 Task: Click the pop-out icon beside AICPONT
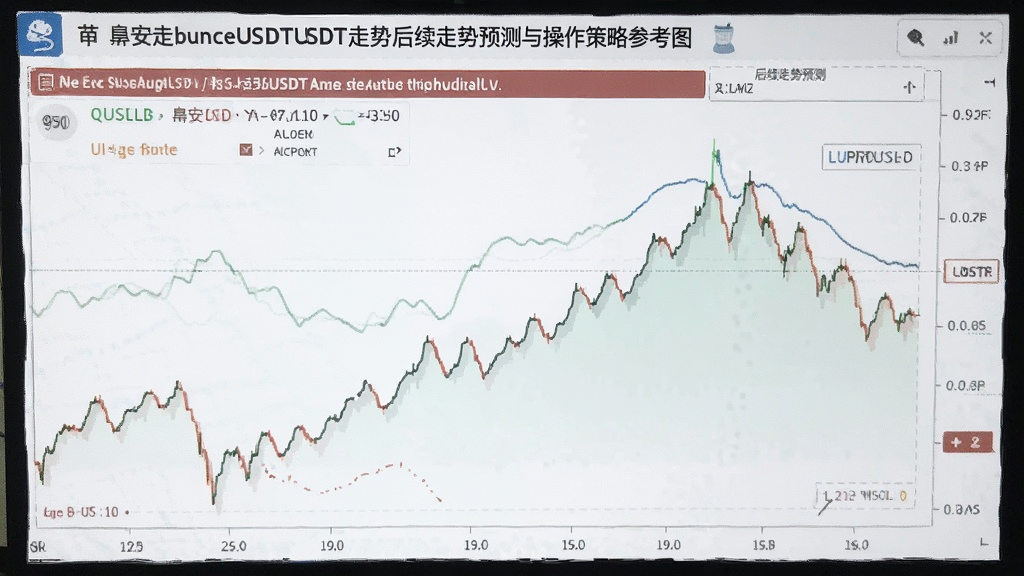pyautogui.click(x=394, y=152)
